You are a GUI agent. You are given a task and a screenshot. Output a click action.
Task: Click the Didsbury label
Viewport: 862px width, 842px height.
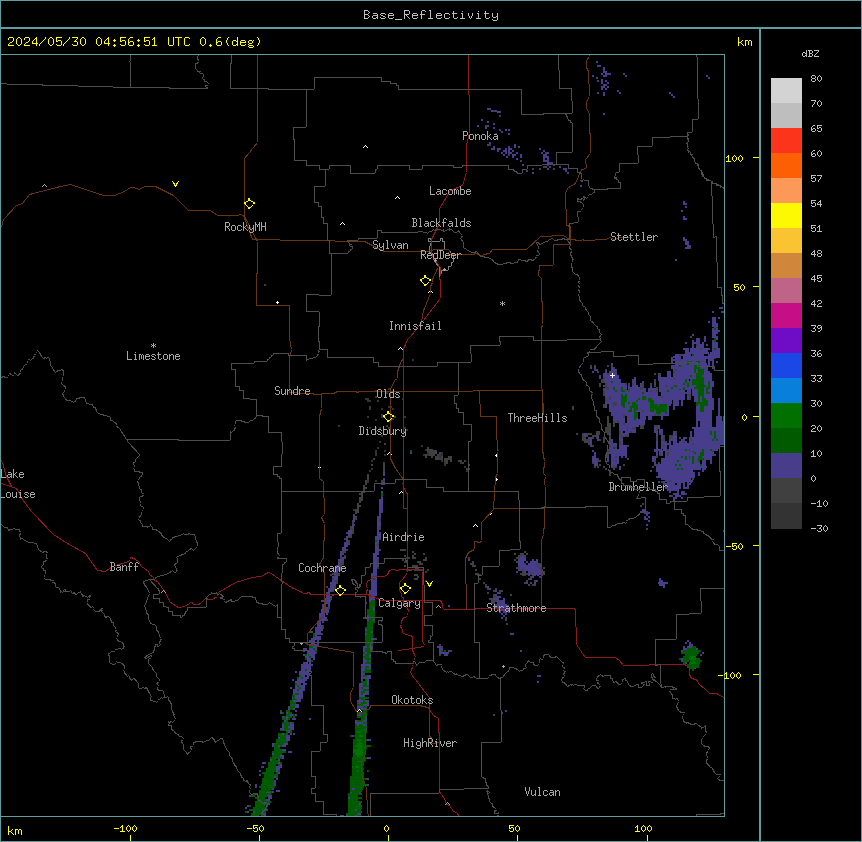383,431
